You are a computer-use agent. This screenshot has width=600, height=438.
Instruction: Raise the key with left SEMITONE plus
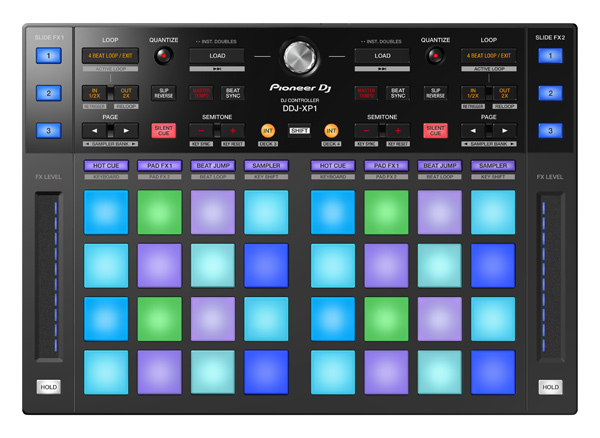[x=233, y=130]
